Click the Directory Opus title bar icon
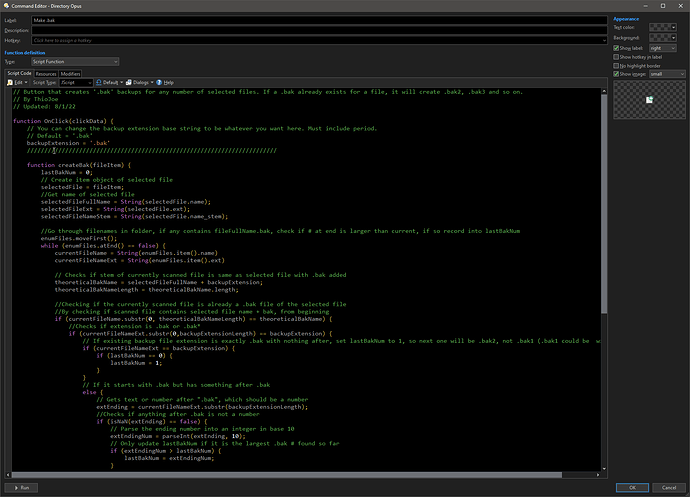 tap(6, 6)
